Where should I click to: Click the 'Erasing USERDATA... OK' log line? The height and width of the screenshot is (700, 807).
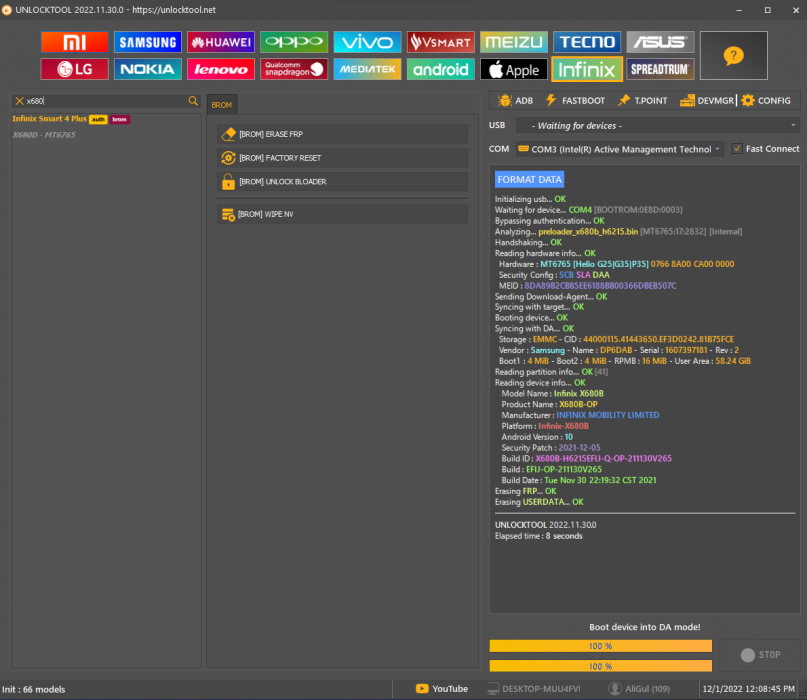539,502
